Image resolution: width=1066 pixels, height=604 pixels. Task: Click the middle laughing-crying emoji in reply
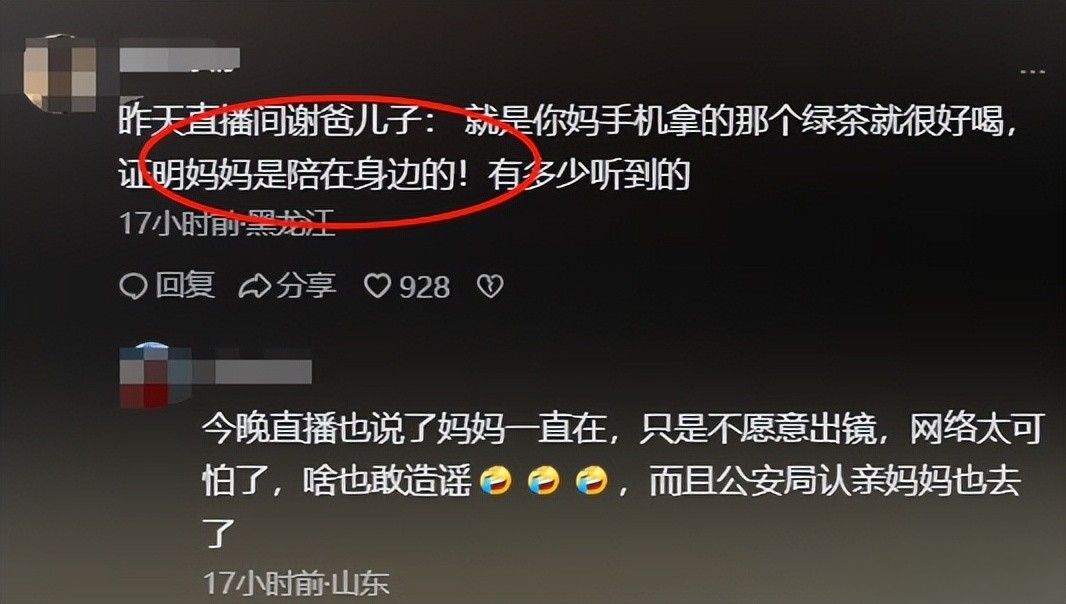(544, 481)
